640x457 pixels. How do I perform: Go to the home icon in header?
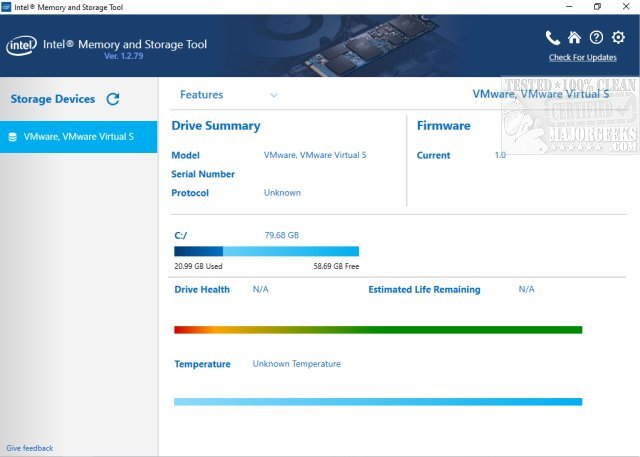pos(574,38)
